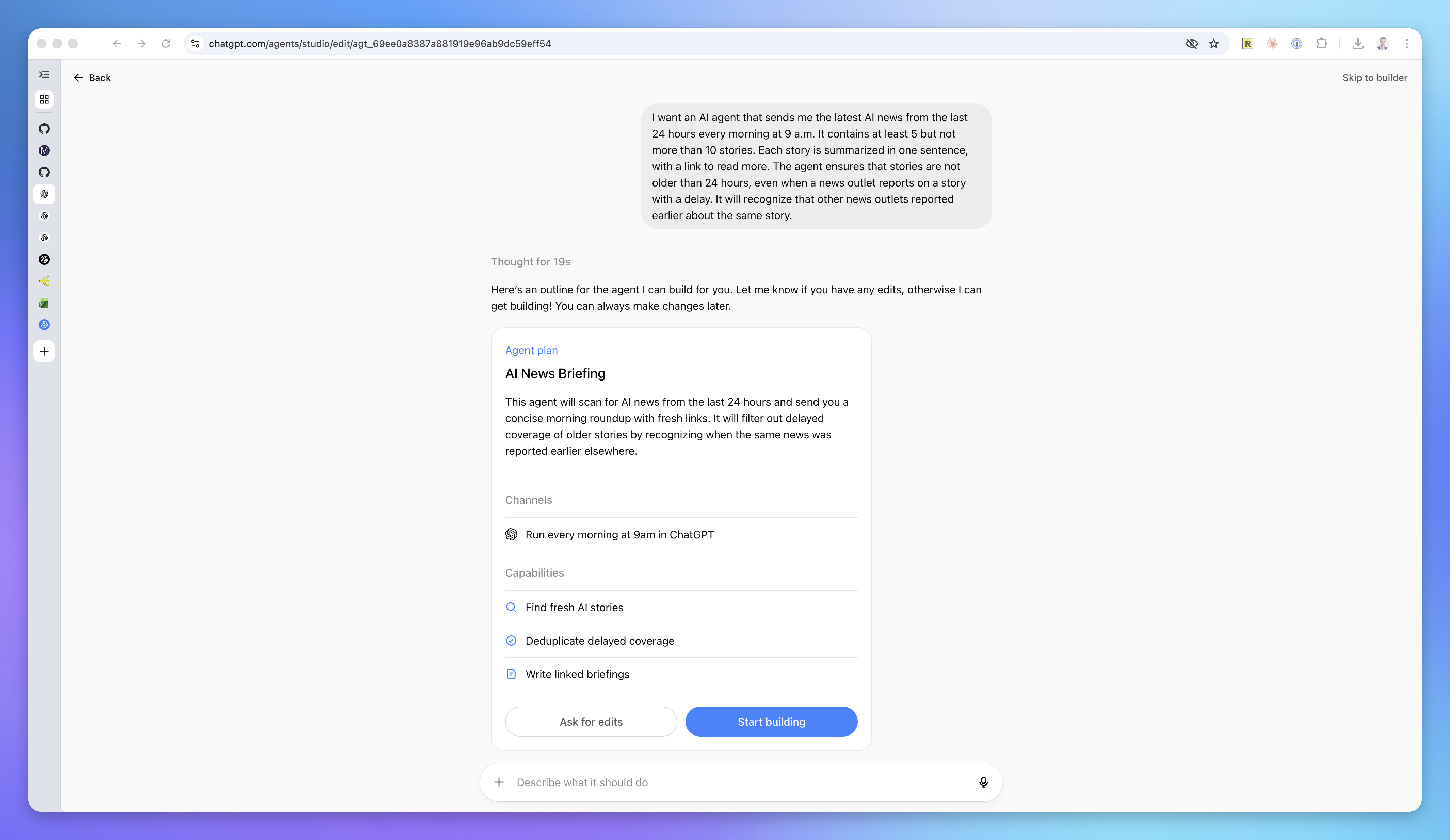Switch to the Excel sidebar tab
Image resolution: width=1450 pixels, height=840 pixels.
coord(44,303)
